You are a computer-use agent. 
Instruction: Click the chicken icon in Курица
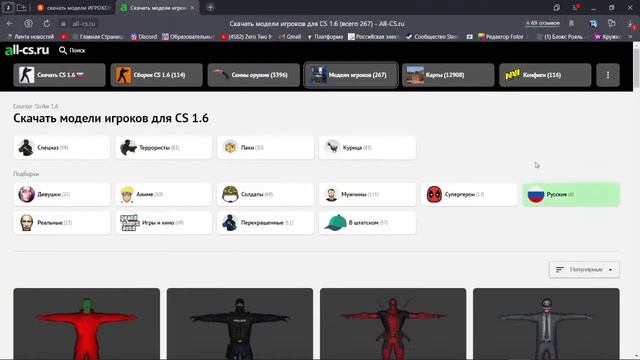332,147
